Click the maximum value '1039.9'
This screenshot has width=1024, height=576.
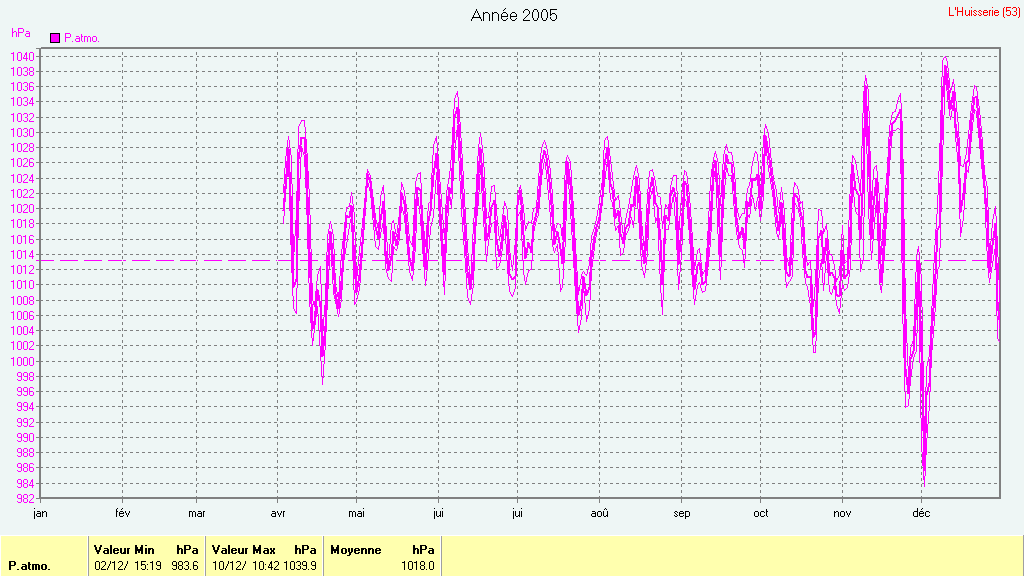(300, 566)
